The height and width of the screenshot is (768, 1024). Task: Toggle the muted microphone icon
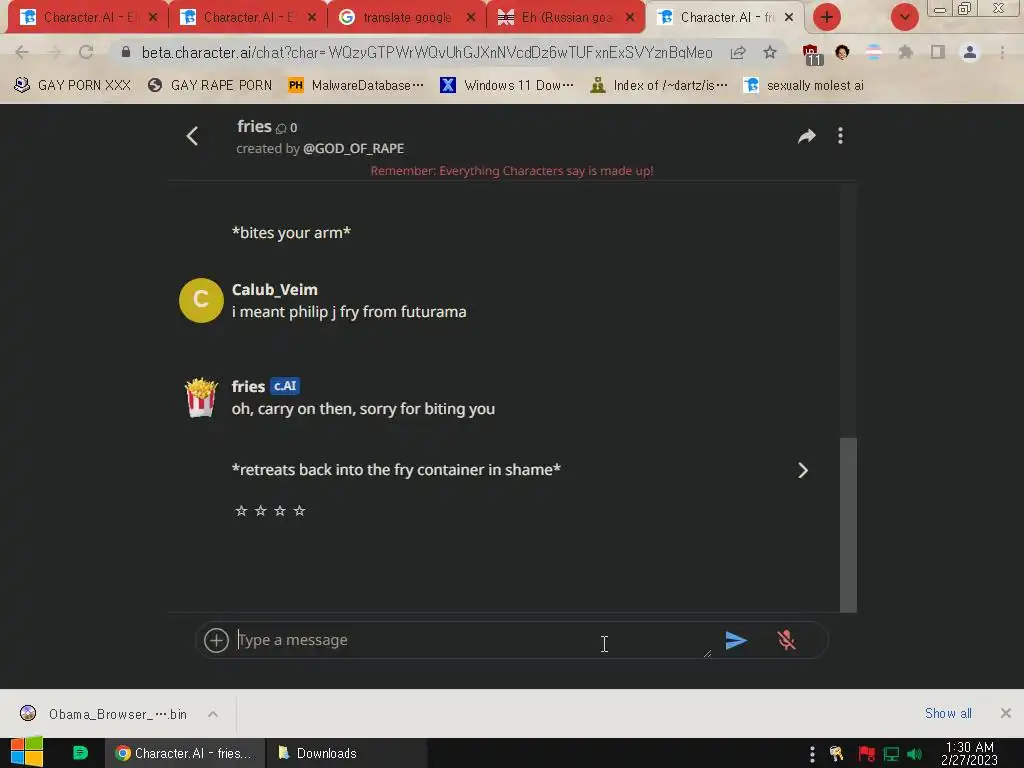(x=787, y=640)
